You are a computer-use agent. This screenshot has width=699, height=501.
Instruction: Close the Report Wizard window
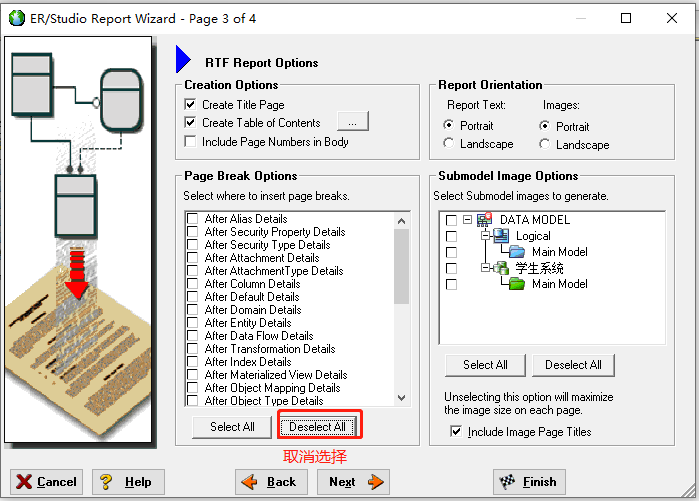[x=672, y=18]
